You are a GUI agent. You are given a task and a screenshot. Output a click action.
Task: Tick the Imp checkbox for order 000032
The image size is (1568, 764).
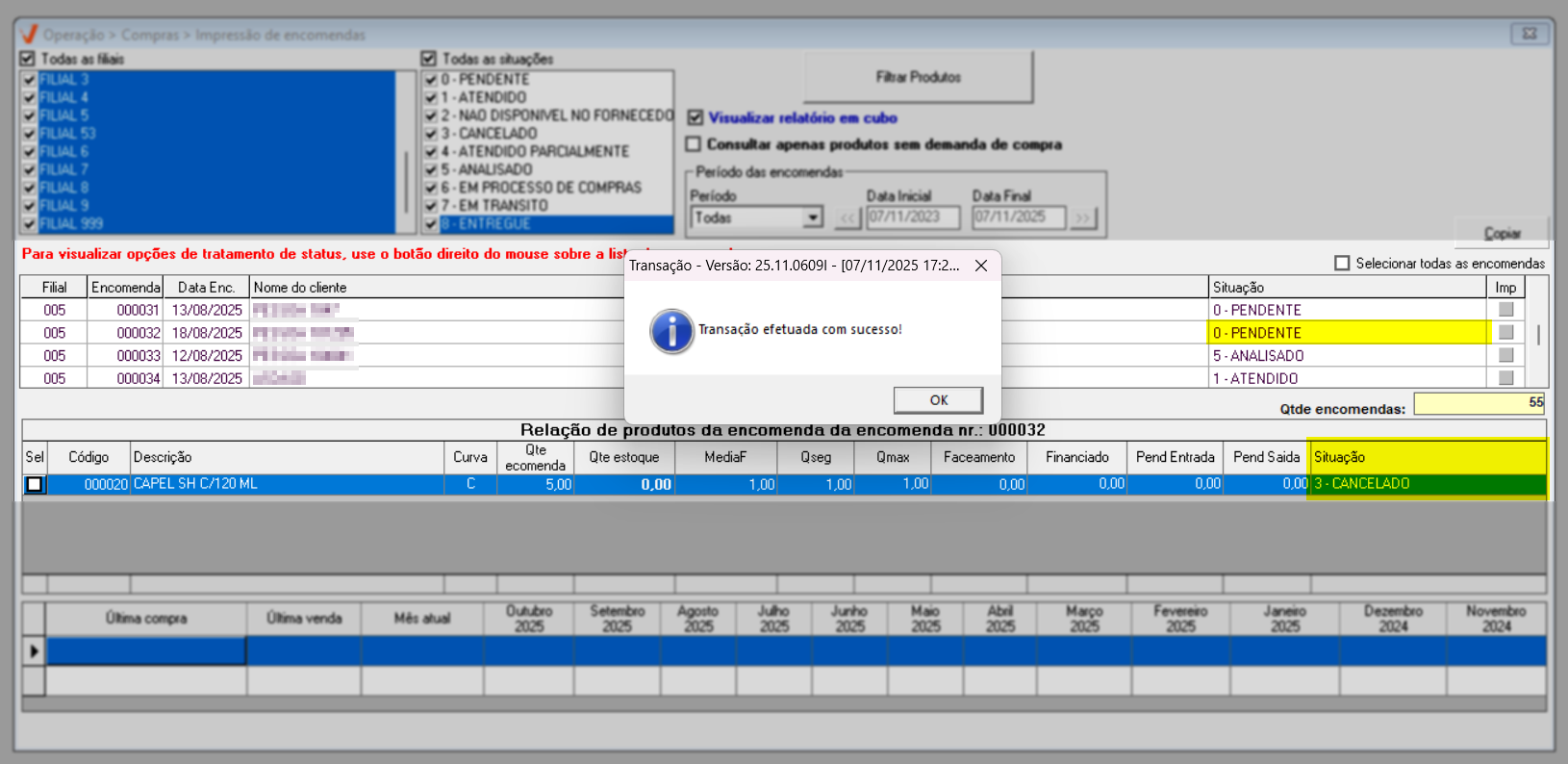(x=1505, y=332)
